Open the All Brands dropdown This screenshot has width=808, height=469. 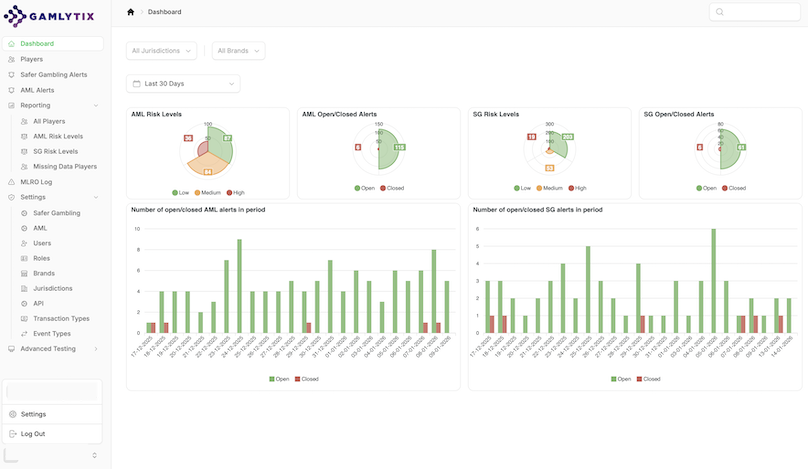(238, 50)
